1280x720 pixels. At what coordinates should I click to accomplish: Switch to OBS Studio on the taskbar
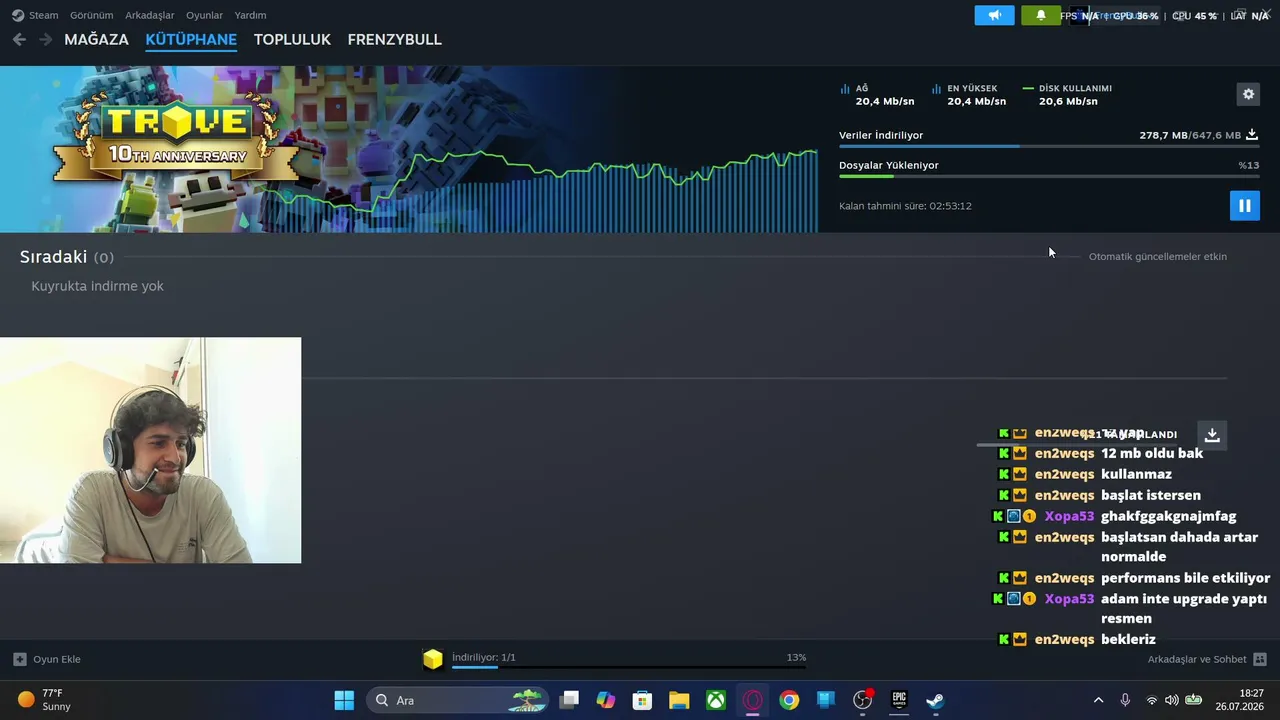(863, 700)
